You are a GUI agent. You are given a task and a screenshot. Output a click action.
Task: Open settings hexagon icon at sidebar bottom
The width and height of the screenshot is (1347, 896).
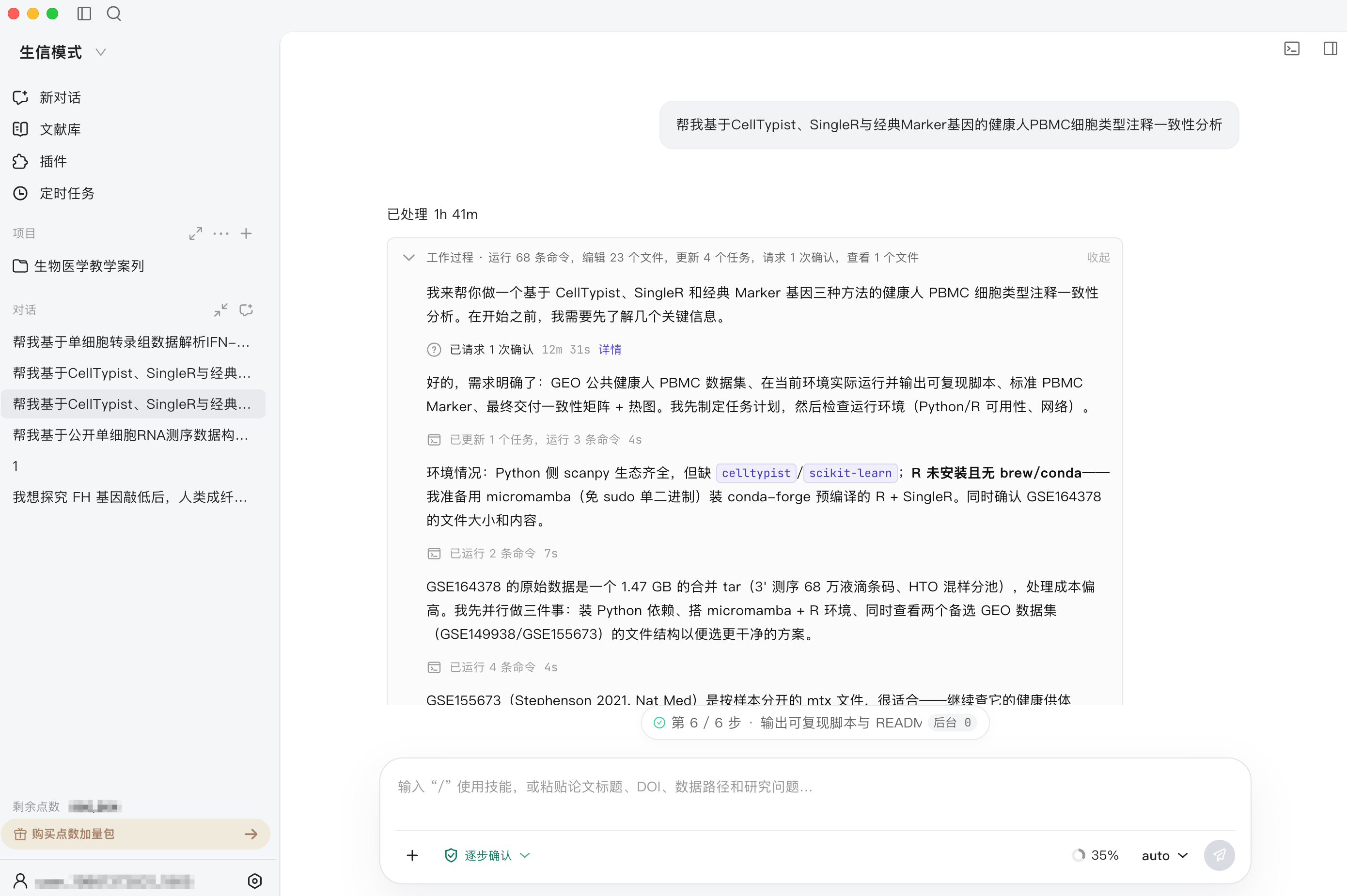(x=255, y=881)
